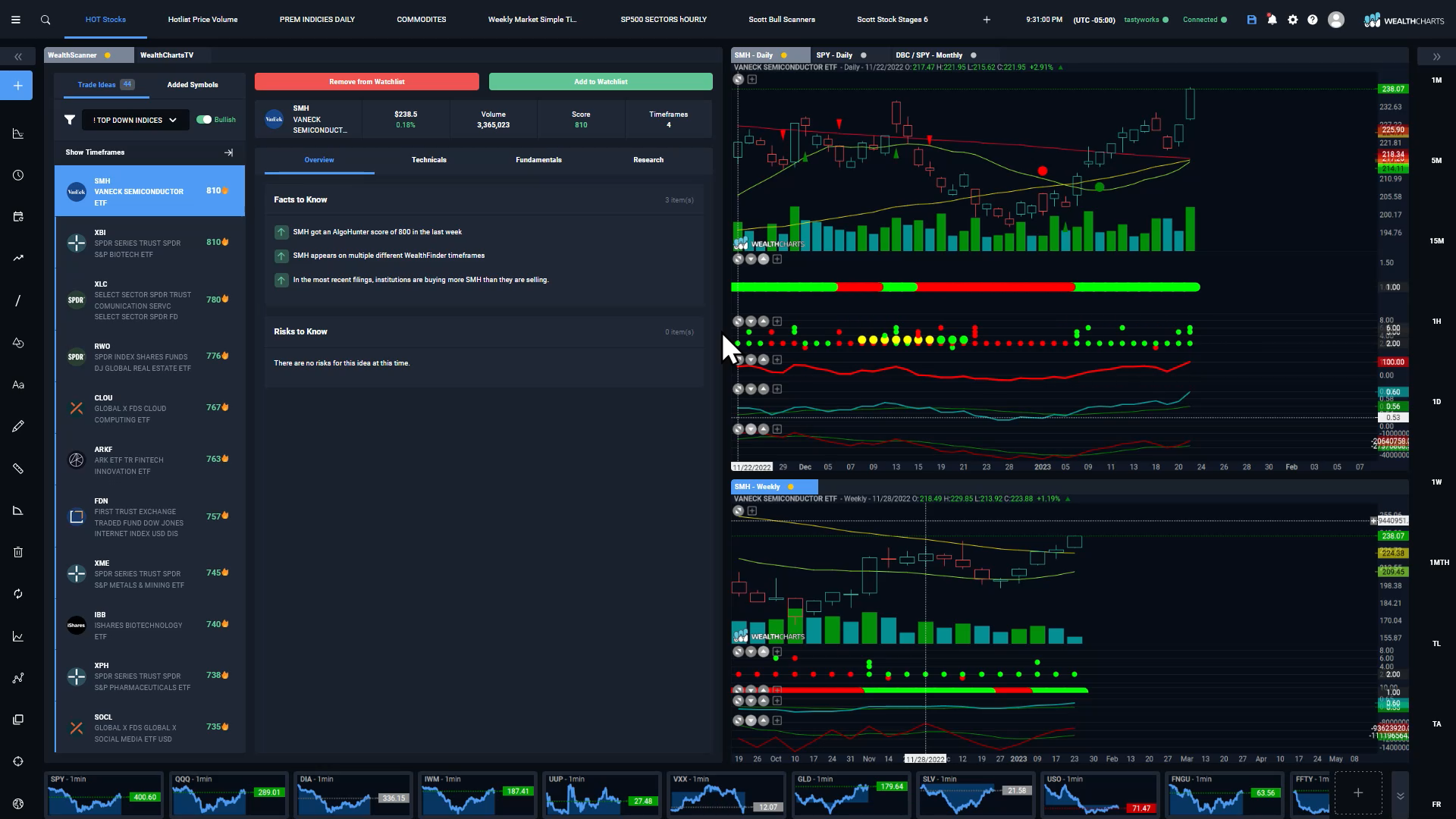
Task: Click the trash delete drawings icon
Action: (x=18, y=552)
